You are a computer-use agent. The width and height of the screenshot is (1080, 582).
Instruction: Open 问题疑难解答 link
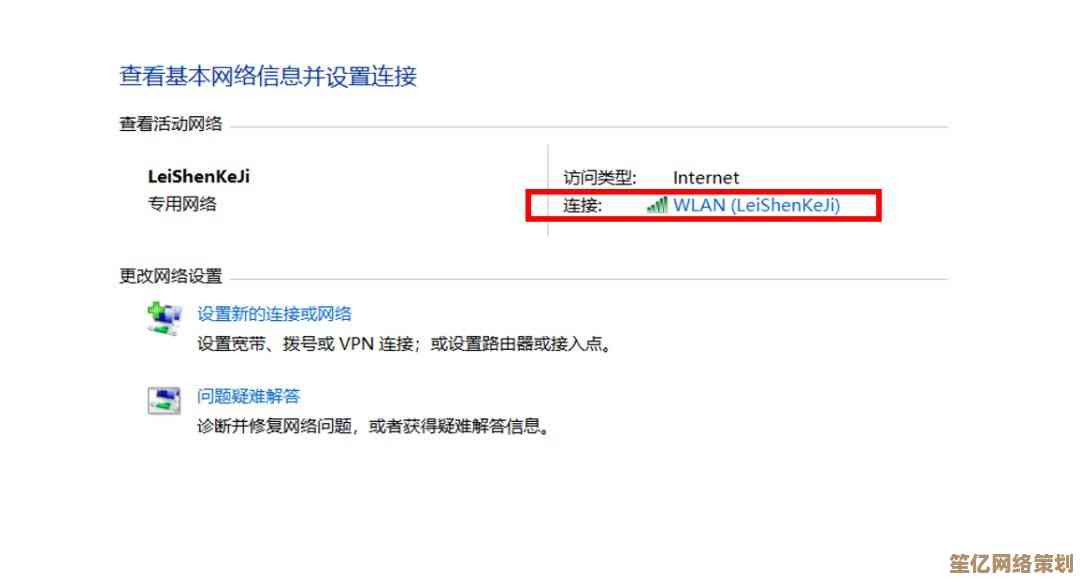(x=249, y=396)
